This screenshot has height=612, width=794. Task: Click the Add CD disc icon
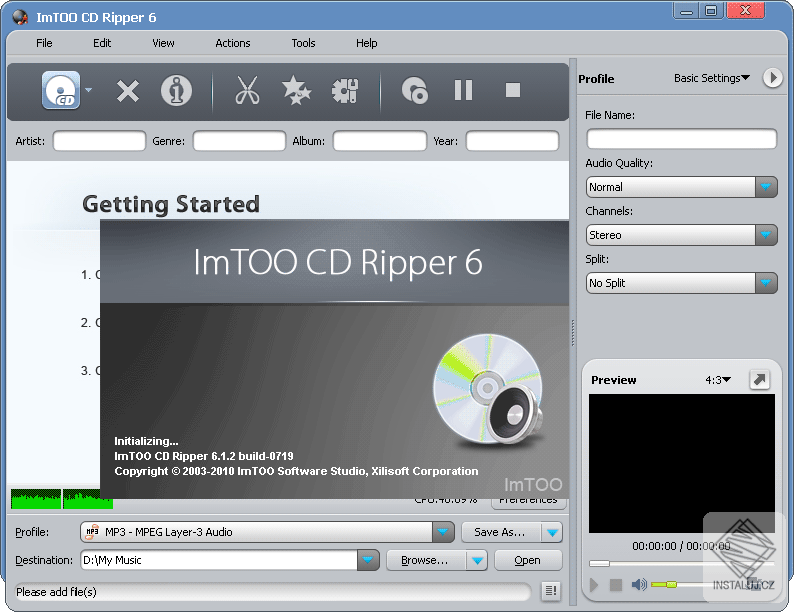pyautogui.click(x=61, y=90)
